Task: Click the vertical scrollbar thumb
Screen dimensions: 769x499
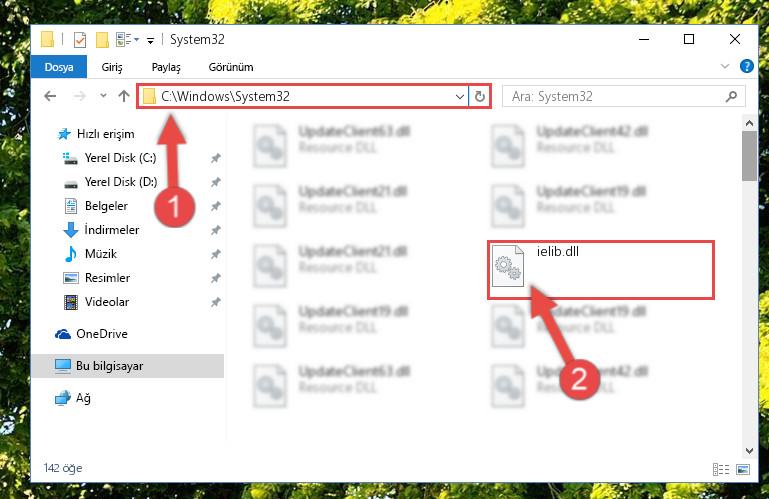Action: click(x=749, y=156)
